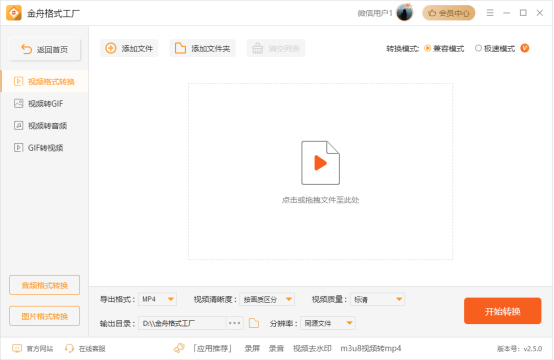Expand the 视频质量 dropdown
This screenshot has width=554, height=360.
pyautogui.click(x=377, y=299)
